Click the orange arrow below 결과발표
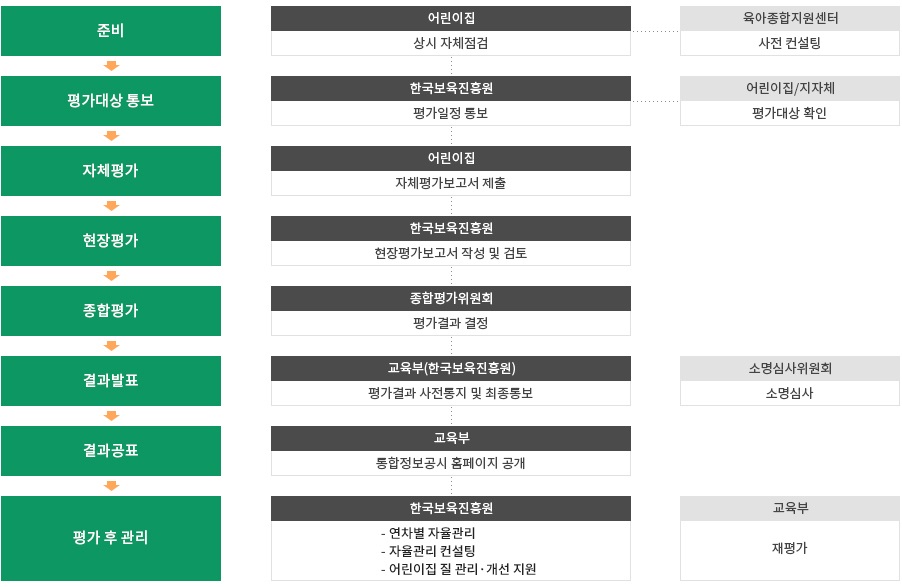This screenshot has height=587, width=902. pos(111,416)
